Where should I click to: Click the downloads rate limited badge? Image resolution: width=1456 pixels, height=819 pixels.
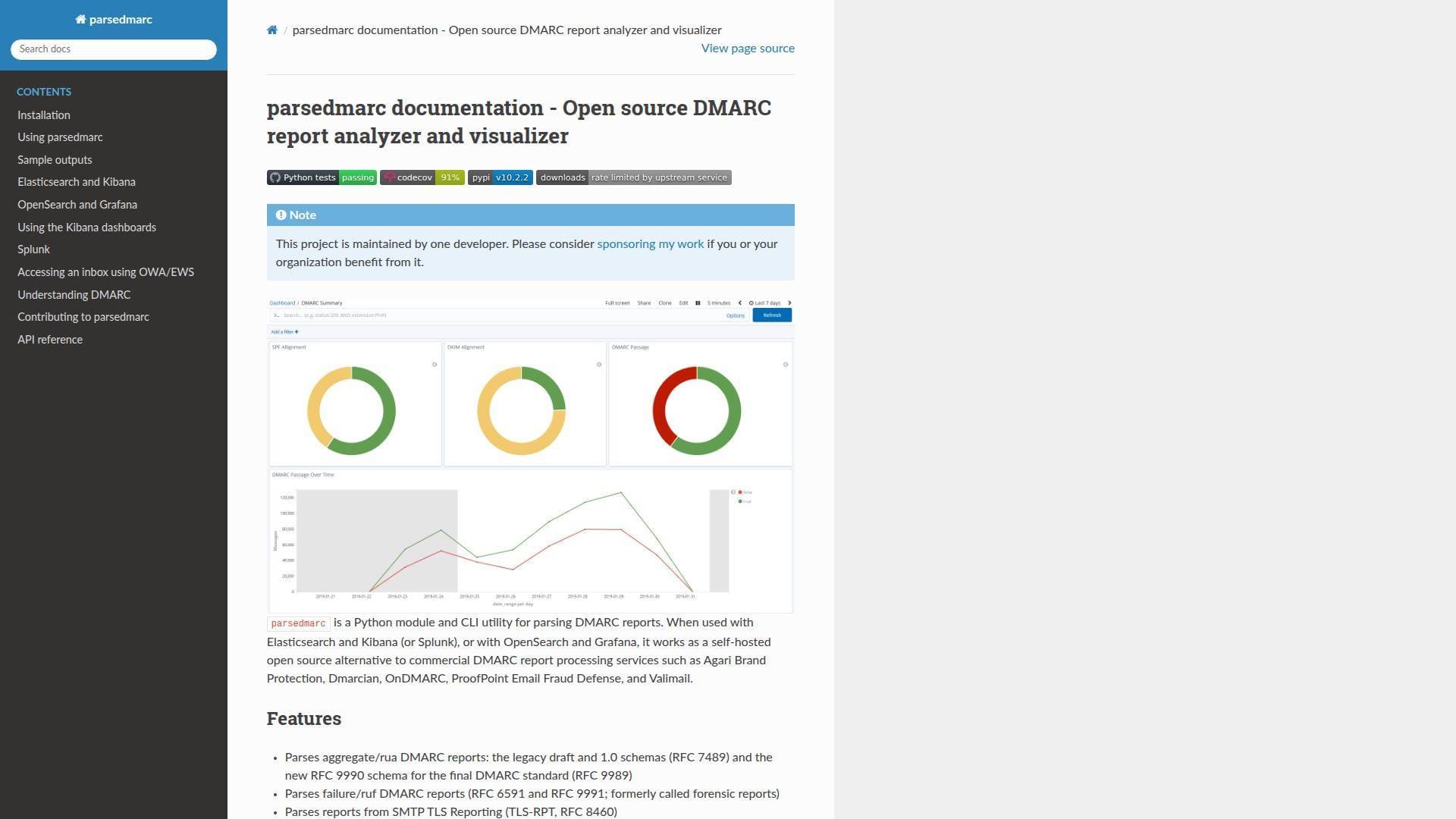[634, 177]
